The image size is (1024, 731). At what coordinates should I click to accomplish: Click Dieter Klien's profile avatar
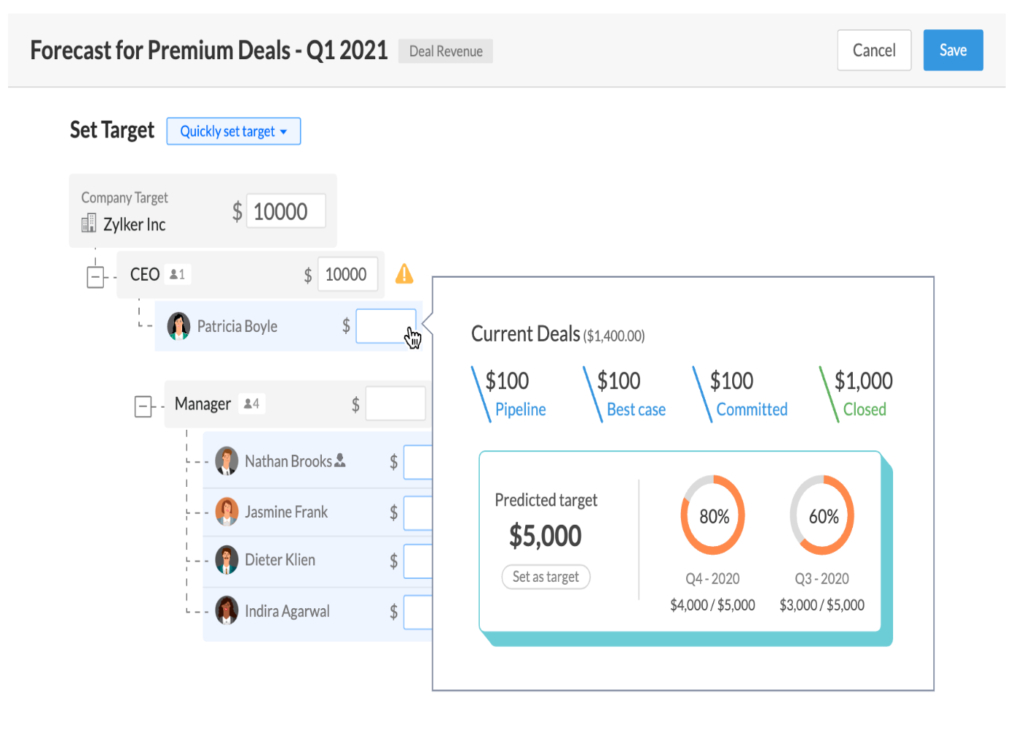click(226, 561)
